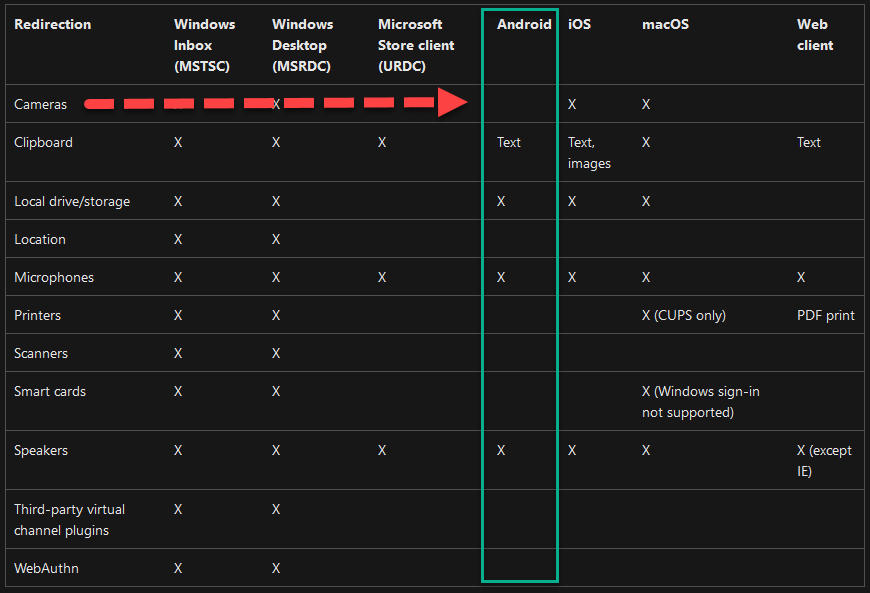Click Windows Desktop X in the Scanners row

pos(276,353)
